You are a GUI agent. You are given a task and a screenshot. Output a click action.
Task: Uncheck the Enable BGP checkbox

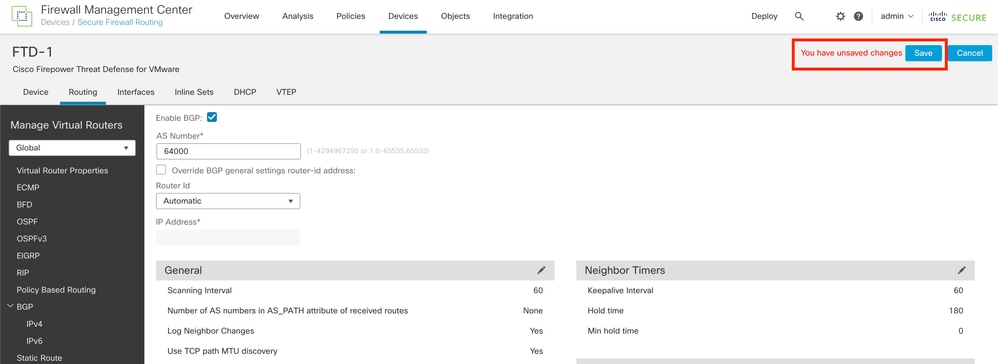pos(213,118)
